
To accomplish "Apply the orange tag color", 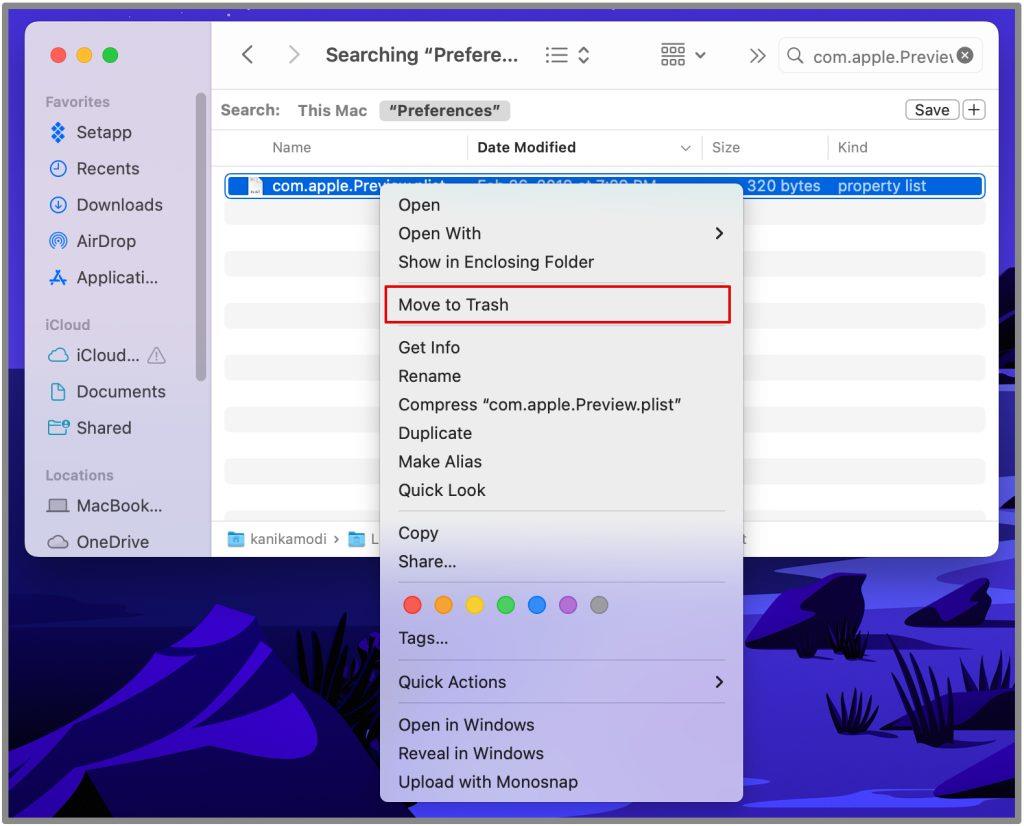I will tap(443, 605).
